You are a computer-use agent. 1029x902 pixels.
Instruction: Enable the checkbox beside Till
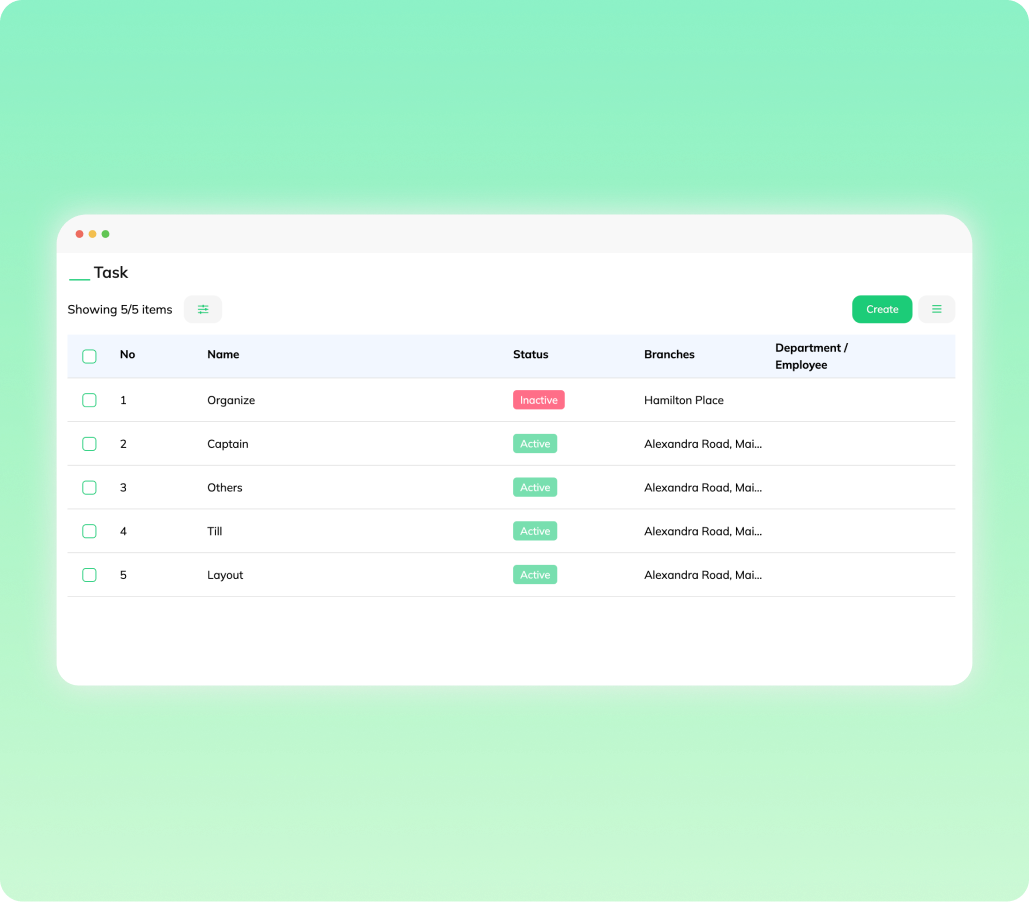[x=89, y=531]
